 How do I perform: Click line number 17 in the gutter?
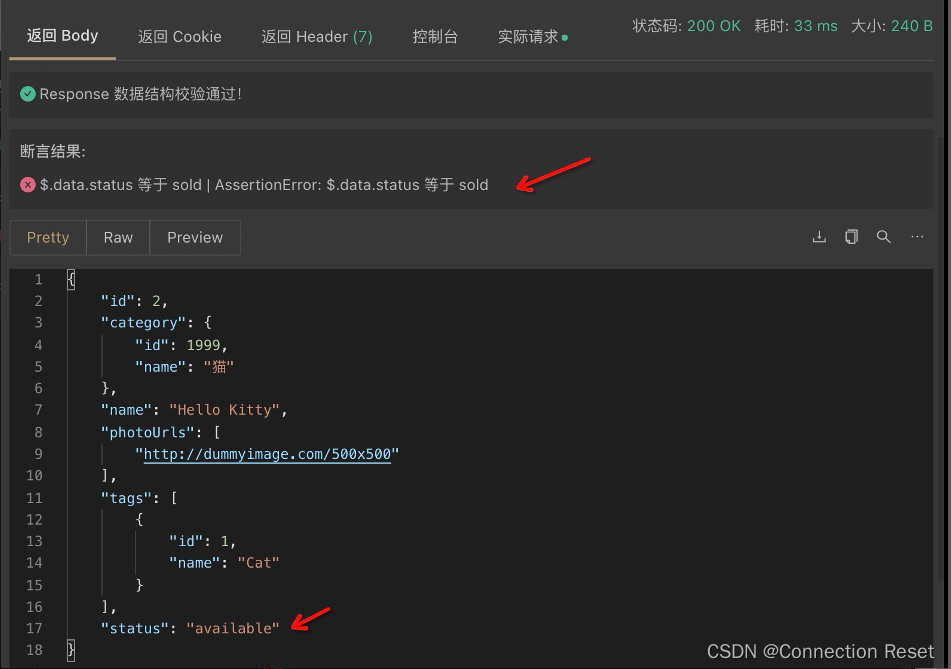click(35, 628)
